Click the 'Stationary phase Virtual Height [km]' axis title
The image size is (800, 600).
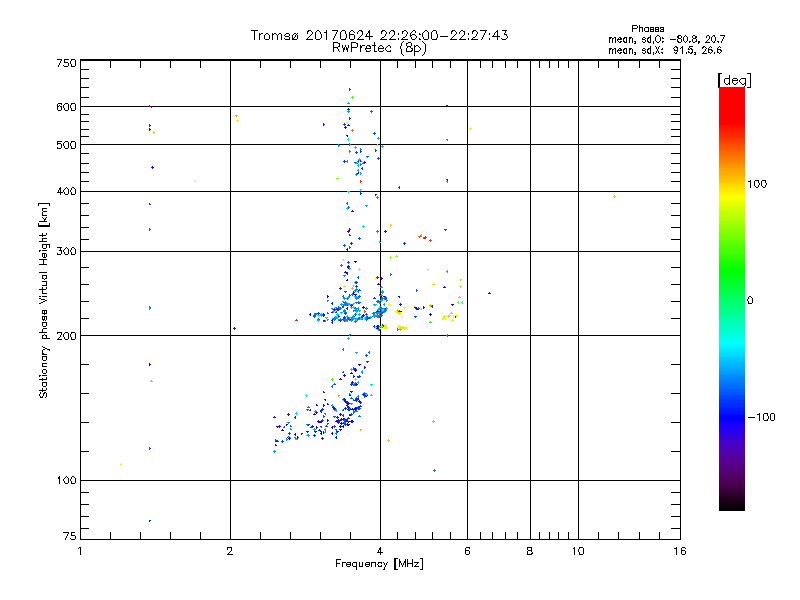pos(44,301)
